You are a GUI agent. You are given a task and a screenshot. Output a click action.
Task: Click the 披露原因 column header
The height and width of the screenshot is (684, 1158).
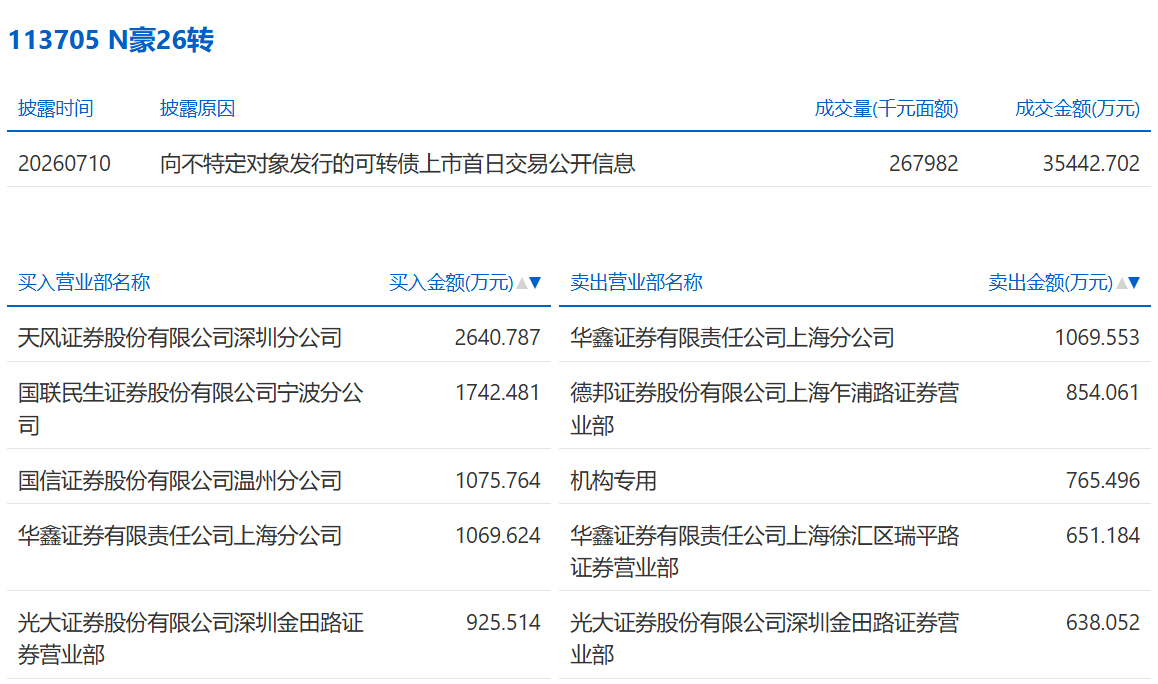click(197, 109)
